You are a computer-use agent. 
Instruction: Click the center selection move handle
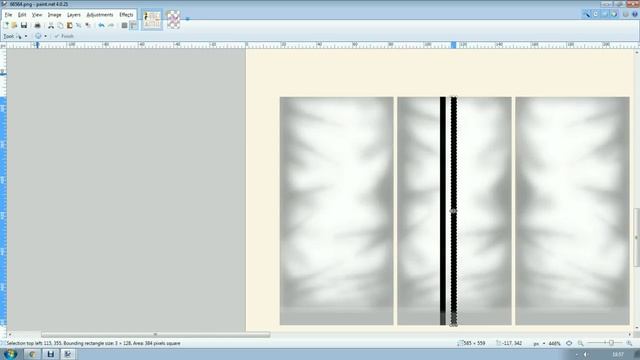453,211
